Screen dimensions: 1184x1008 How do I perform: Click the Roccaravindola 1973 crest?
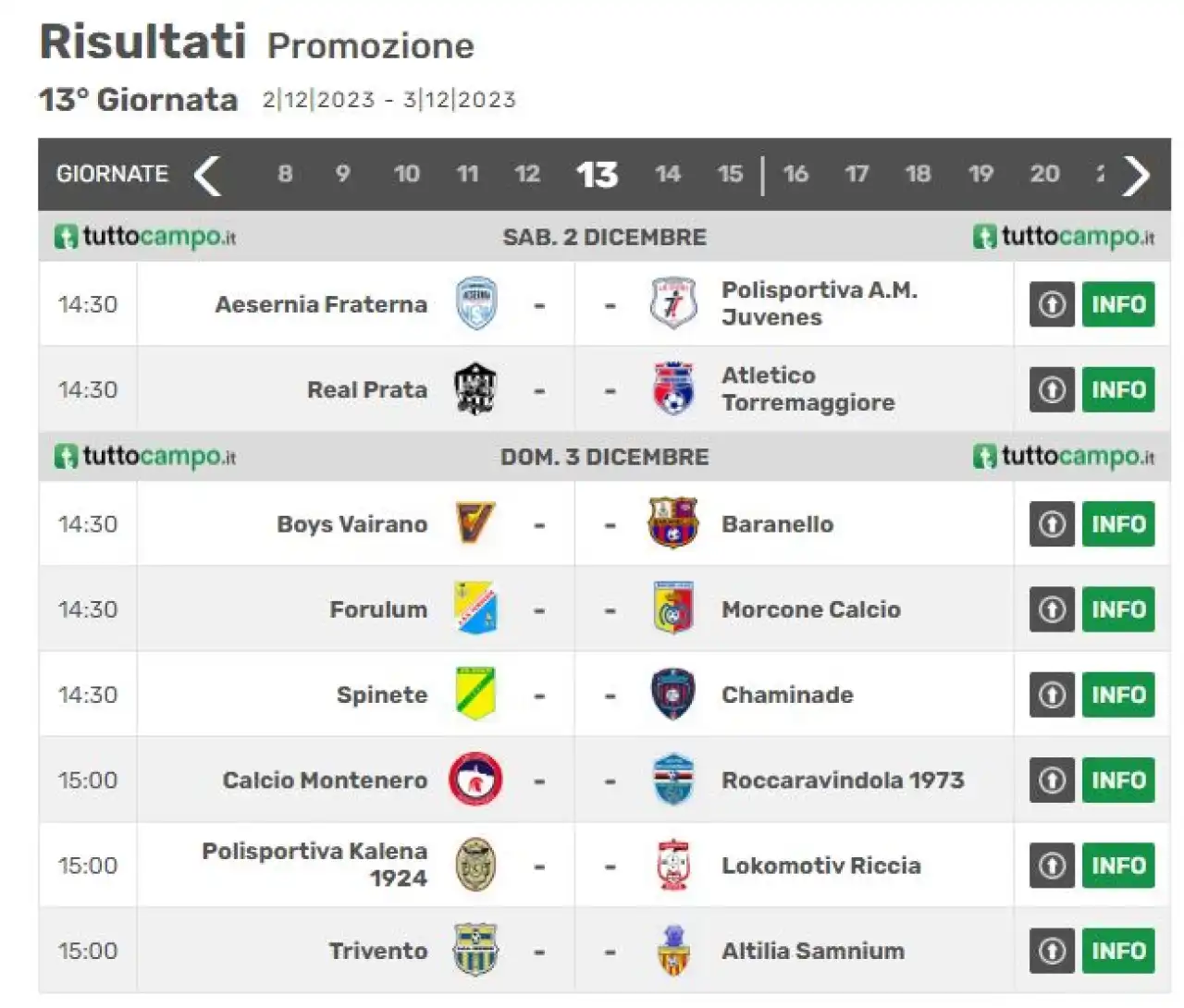[673, 780]
